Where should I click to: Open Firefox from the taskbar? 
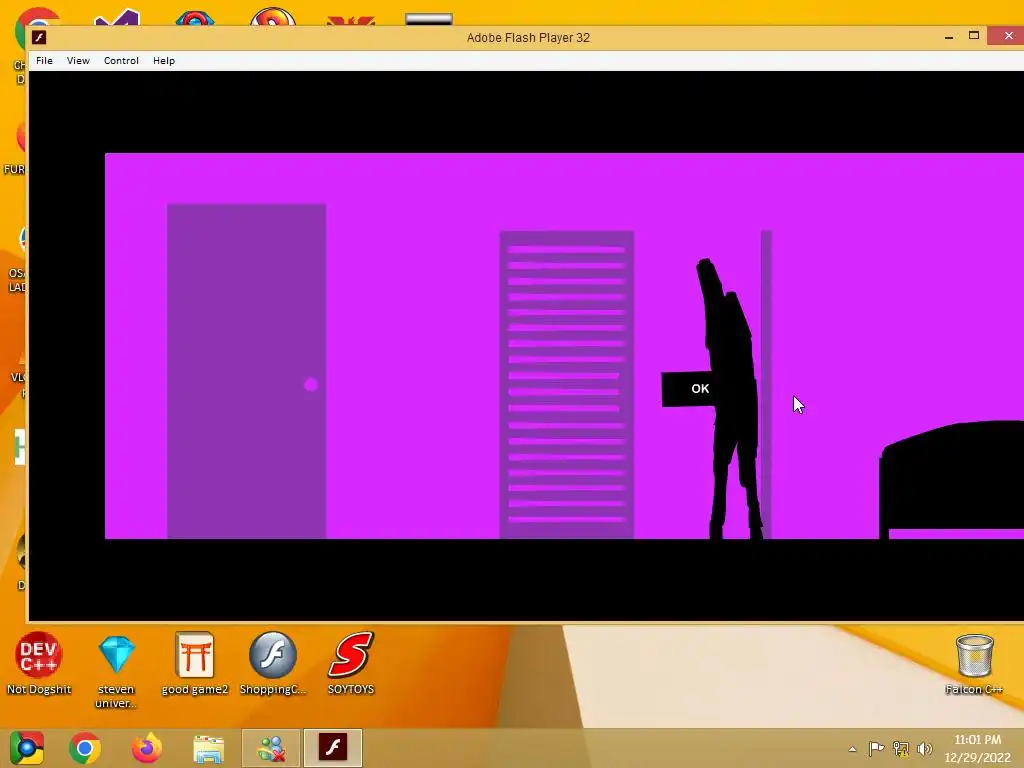pyautogui.click(x=146, y=748)
